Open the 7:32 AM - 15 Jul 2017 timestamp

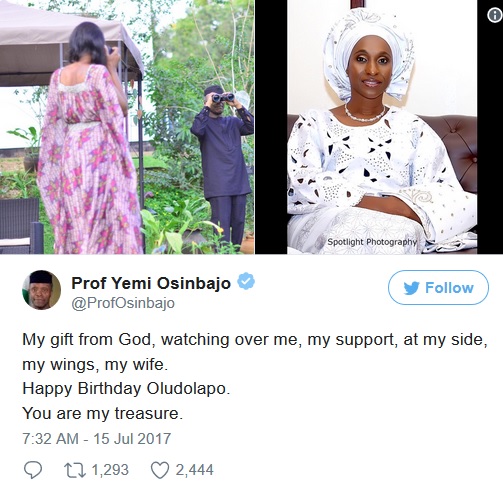97,439
